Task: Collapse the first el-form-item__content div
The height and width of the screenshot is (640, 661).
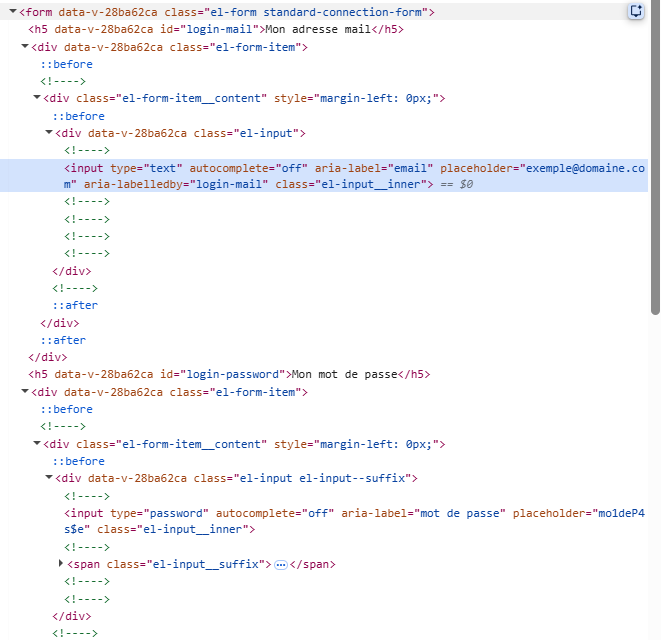Action: (37, 99)
